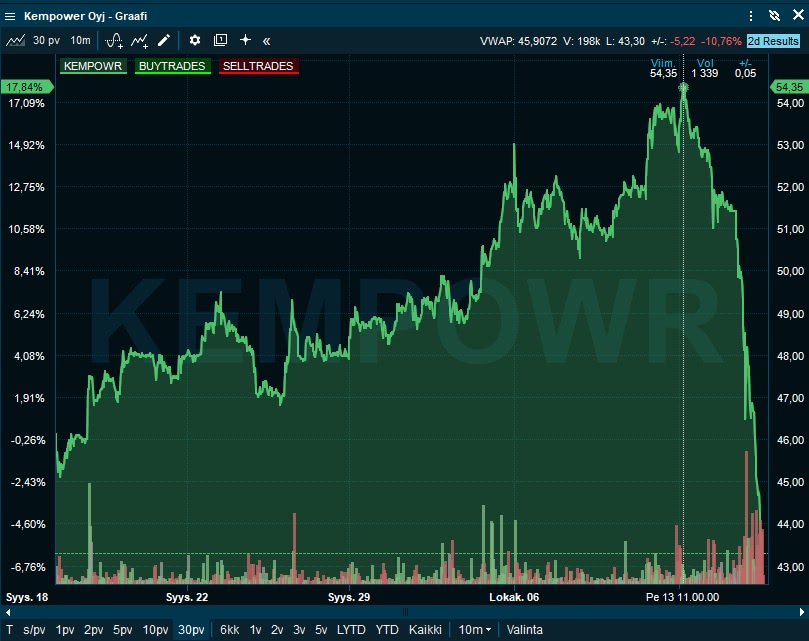Viewport: 809px width, 641px height.
Task: Open the 30 pv period selector in toolbar
Action: (x=46, y=40)
